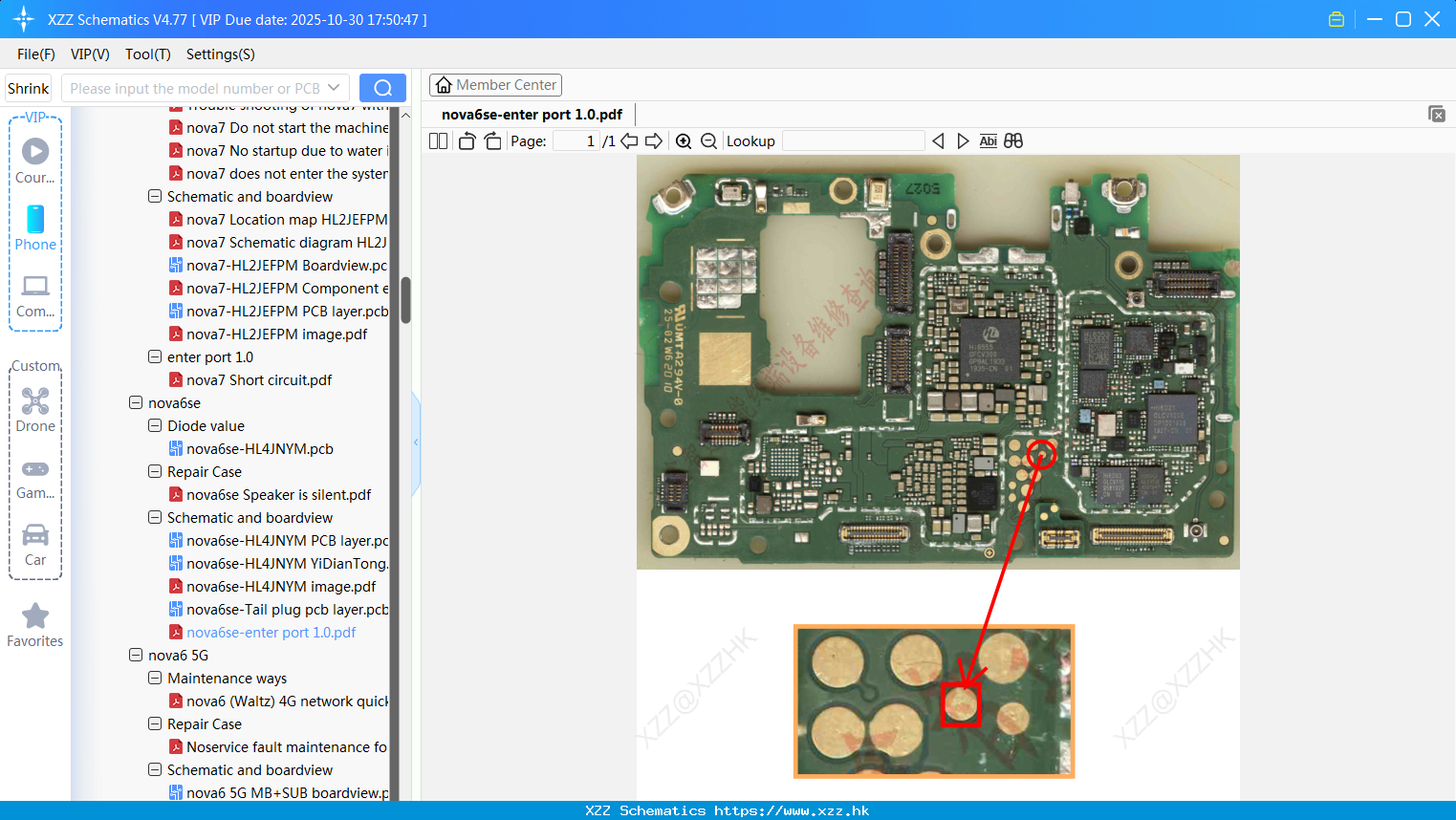The height and width of the screenshot is (820, 1456).
Task: Click the Shrink button
Action: (28, 88)
